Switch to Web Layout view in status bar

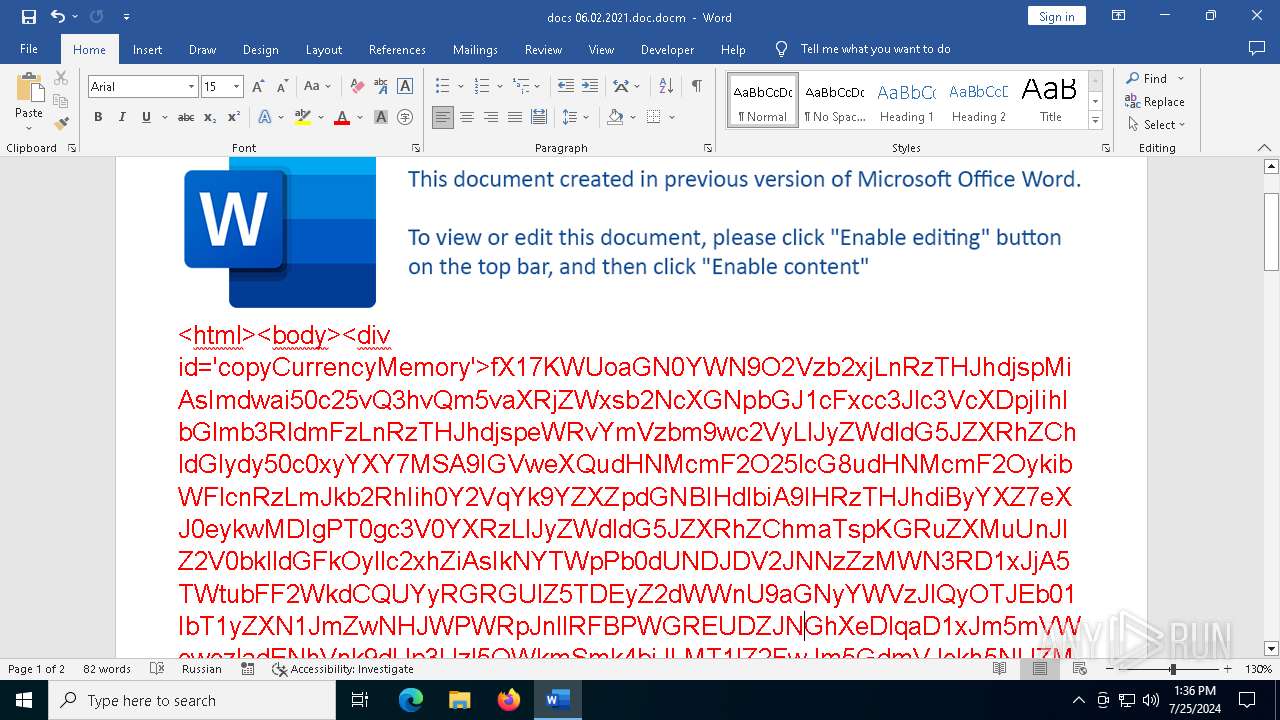[1081, 669]
